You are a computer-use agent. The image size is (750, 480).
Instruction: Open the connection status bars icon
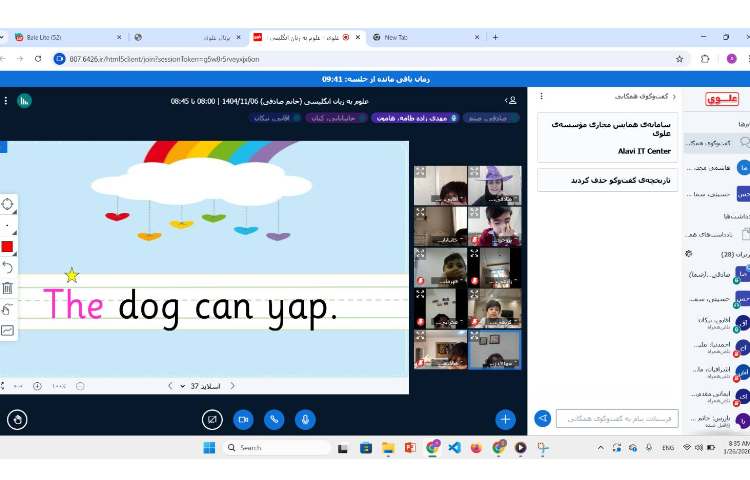pyautogui.click(x=24, y=100)
